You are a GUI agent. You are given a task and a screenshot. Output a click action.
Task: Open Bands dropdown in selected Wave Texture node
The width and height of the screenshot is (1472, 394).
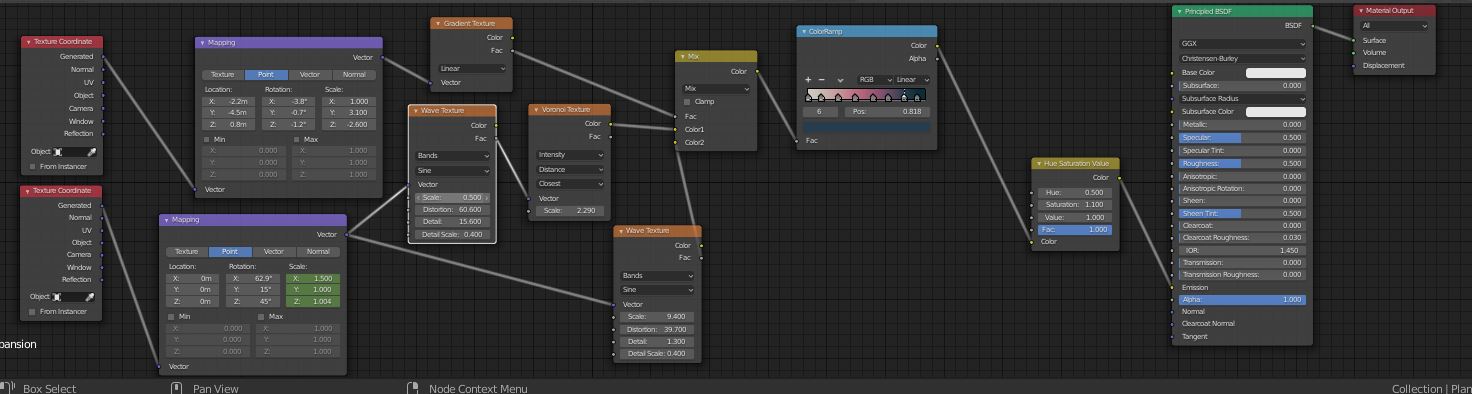click(454, 156)
